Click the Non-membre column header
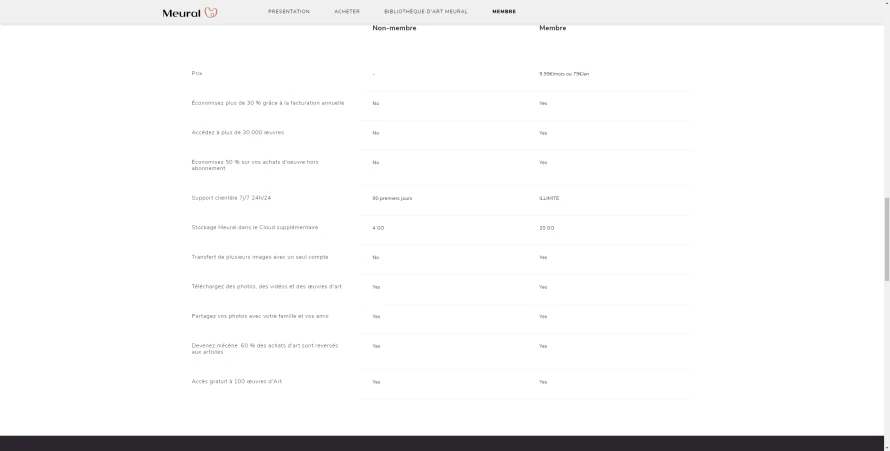Viewport: 890px width, 451px height. [x=394, y=28]
